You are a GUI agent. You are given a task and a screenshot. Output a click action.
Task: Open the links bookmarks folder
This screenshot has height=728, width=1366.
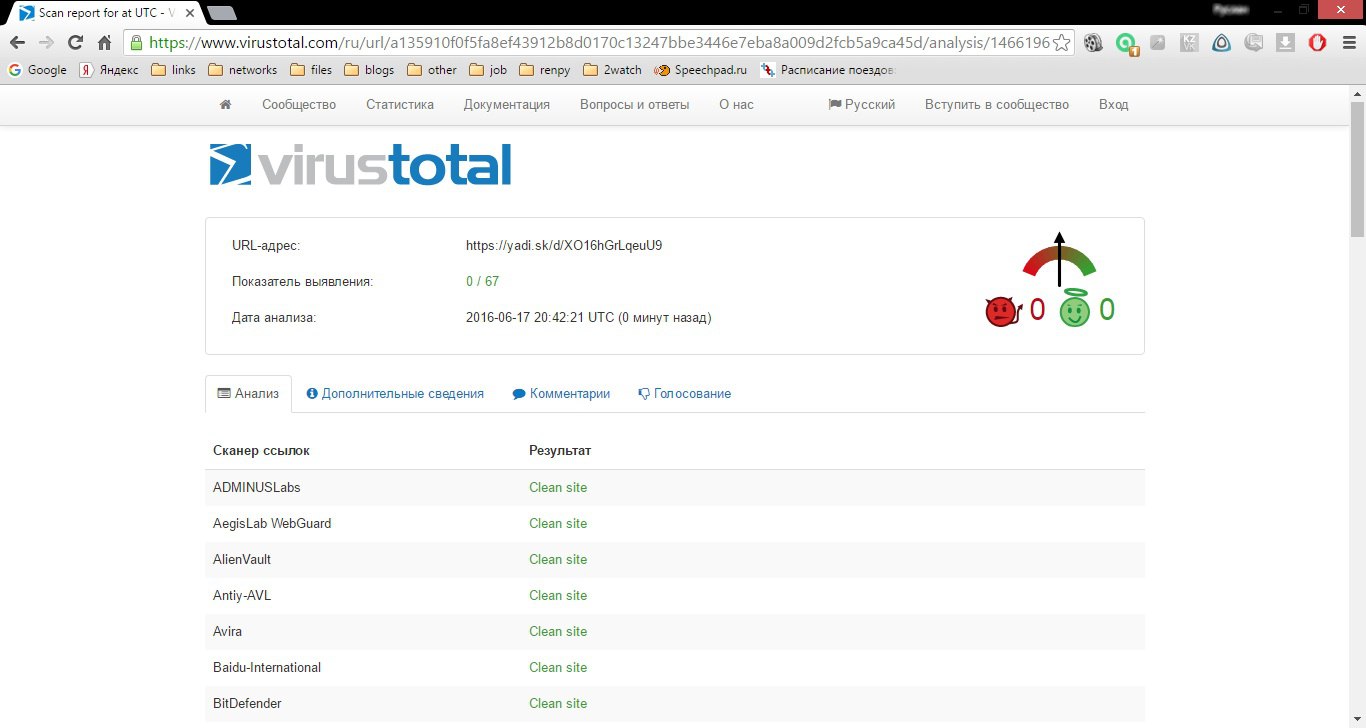[173, 70]
